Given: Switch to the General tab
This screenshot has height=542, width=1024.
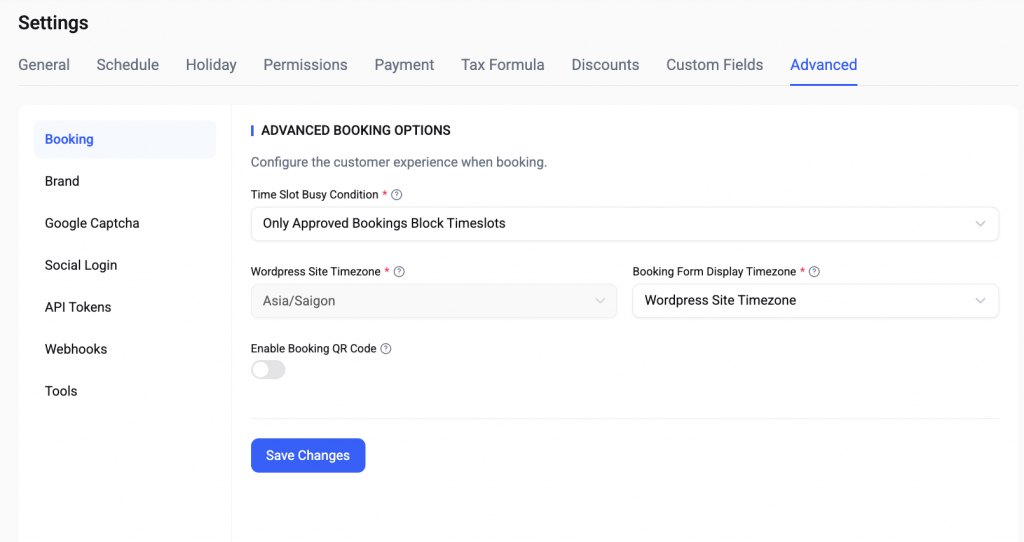Looking at the screenshot, I should [44, 65].
